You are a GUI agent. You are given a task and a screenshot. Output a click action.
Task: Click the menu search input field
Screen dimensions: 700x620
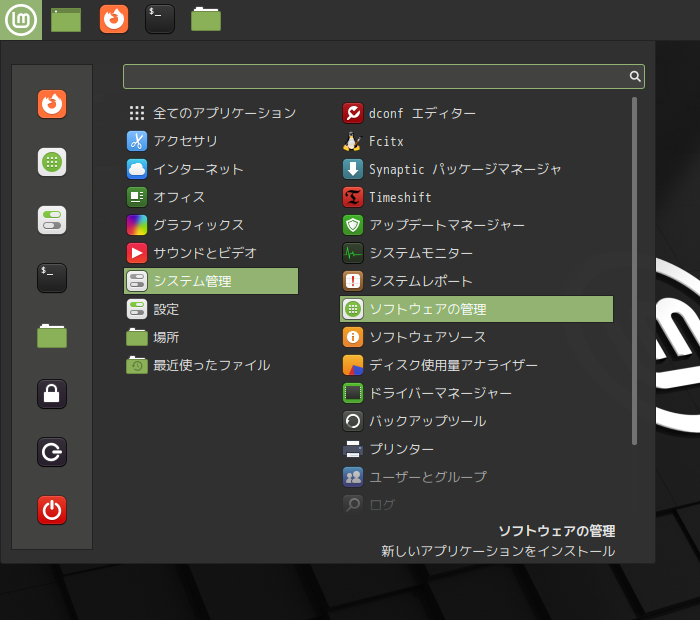coord(384,76)
